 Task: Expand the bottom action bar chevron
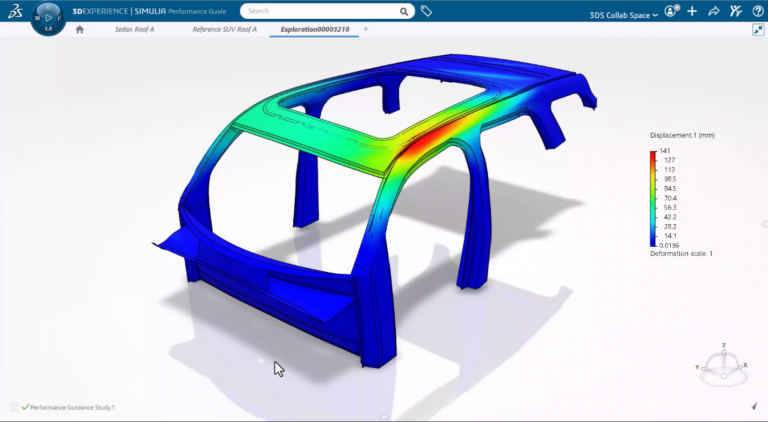pos(384,417)
